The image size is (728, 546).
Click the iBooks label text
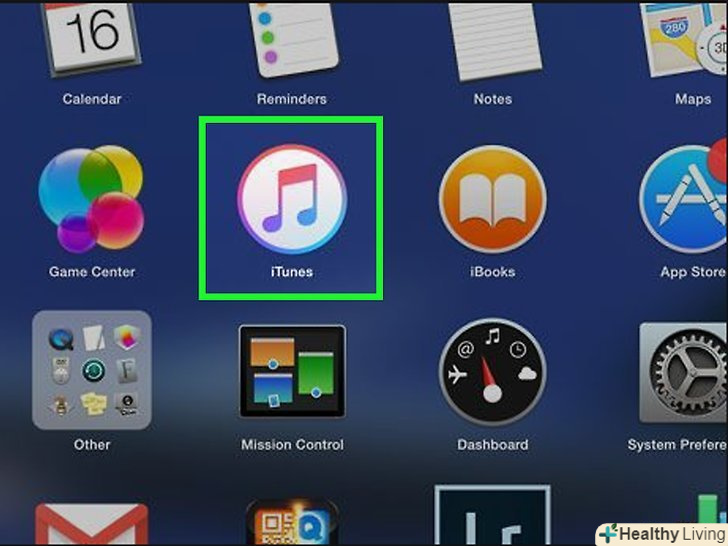[x=493, y=272]
